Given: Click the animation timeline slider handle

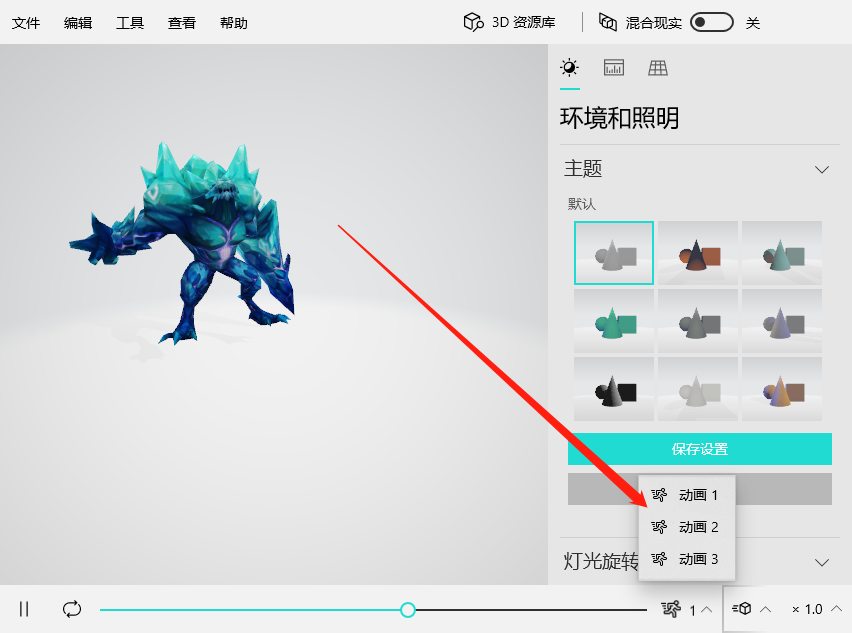Looking at the screenshot, I should [408, 610].
